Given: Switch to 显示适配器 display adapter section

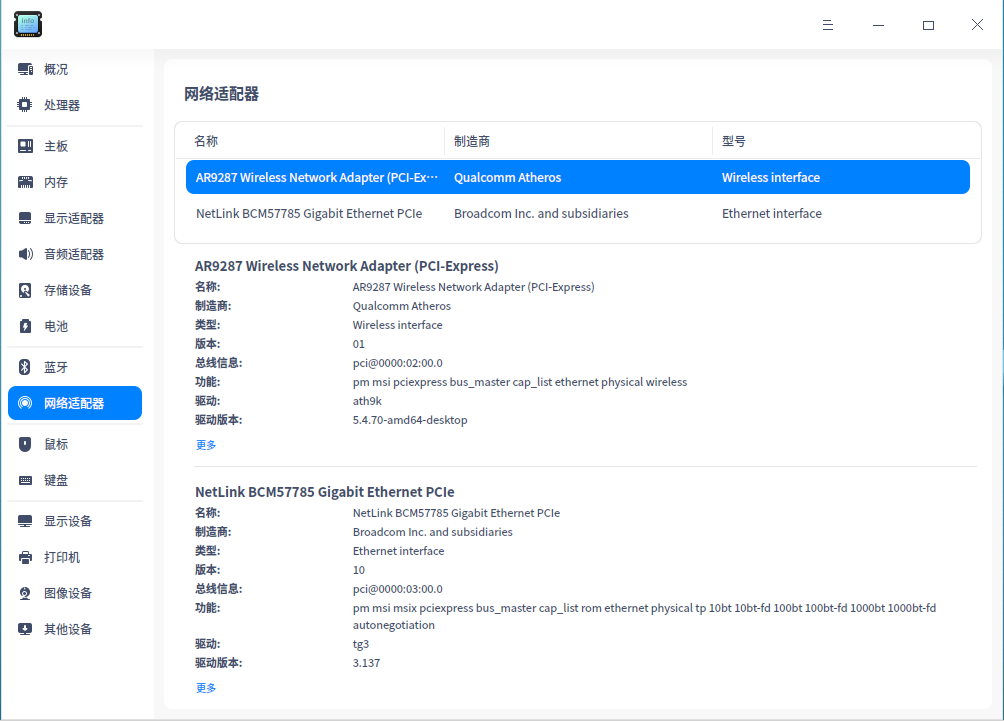Looking at the screenshot, I should click(75, 218).
